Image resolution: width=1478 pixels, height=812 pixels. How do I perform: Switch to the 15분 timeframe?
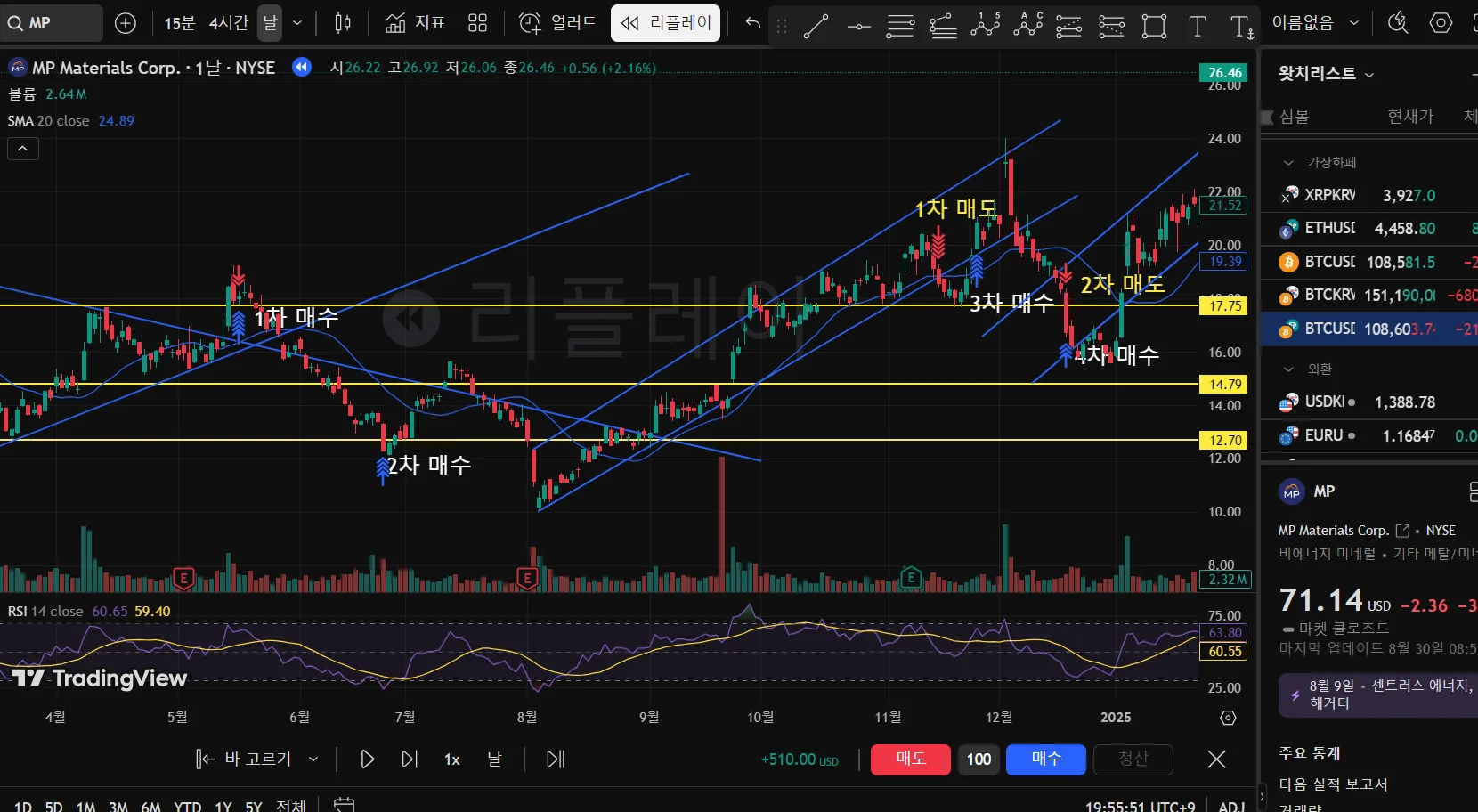[x=179, y=23]
